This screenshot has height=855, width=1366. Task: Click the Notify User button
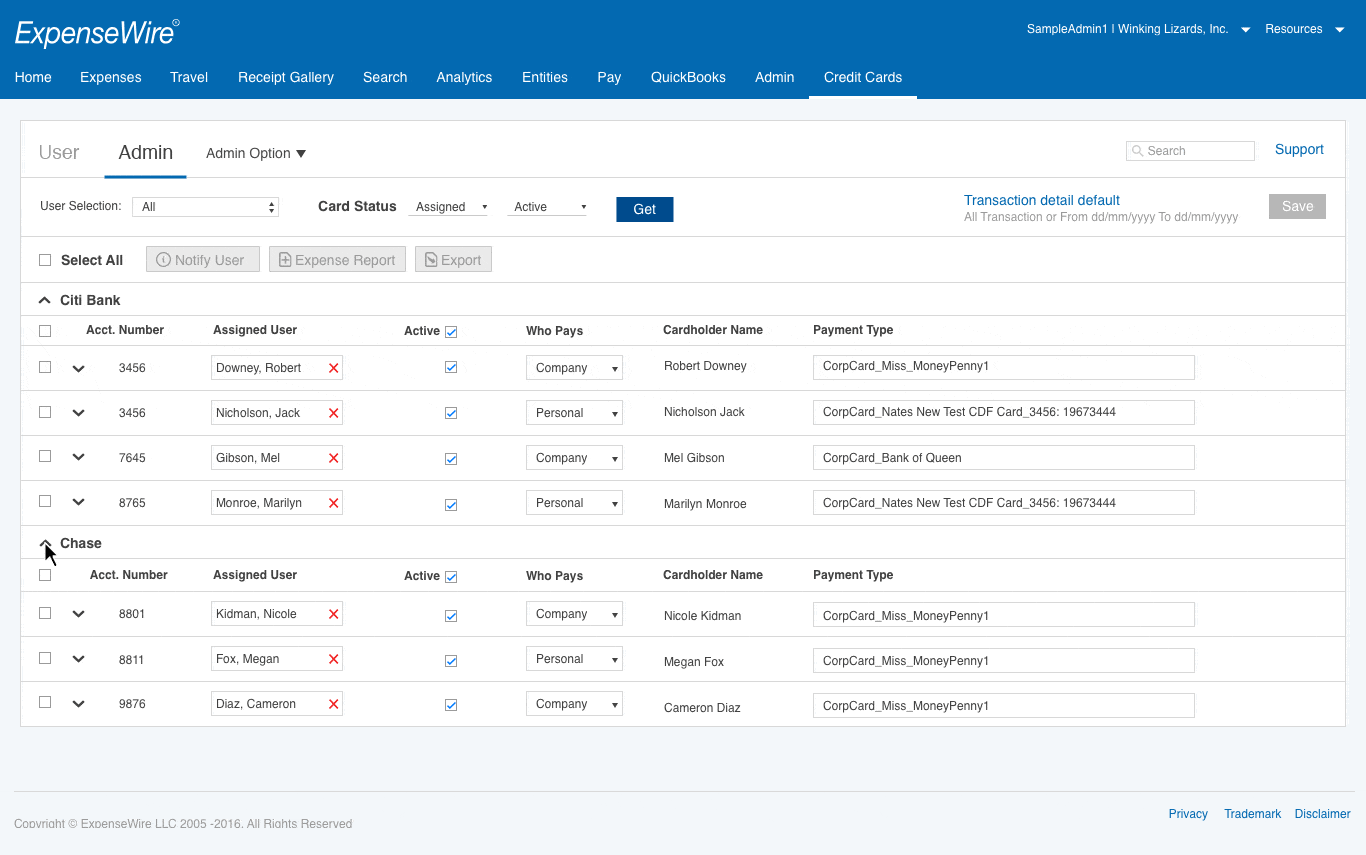coord(203,260)
